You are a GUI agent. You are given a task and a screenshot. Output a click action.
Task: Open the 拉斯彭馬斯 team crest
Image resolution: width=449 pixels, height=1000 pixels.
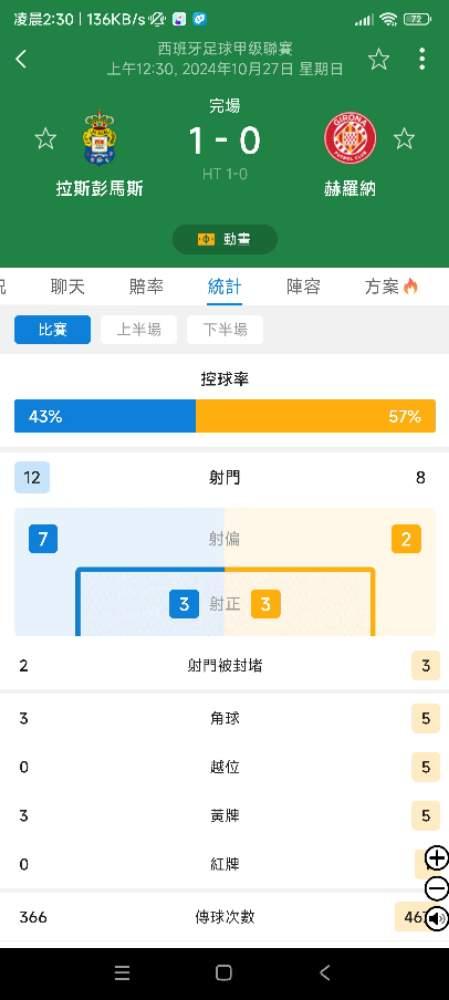(x=99, y=138)
